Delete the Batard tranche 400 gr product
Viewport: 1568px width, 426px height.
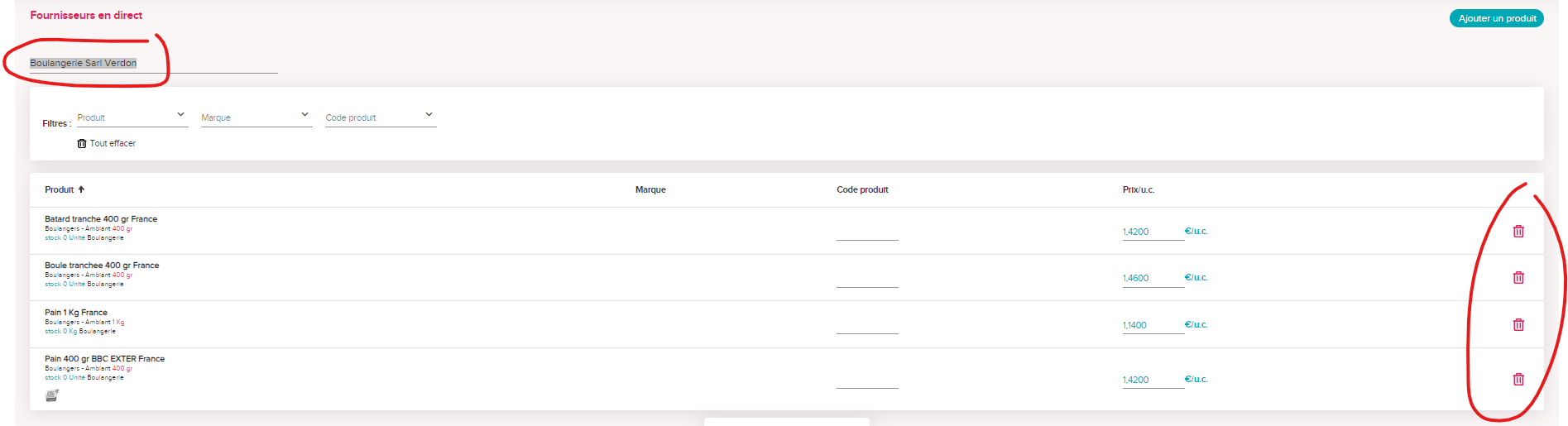pos(1518,232)
